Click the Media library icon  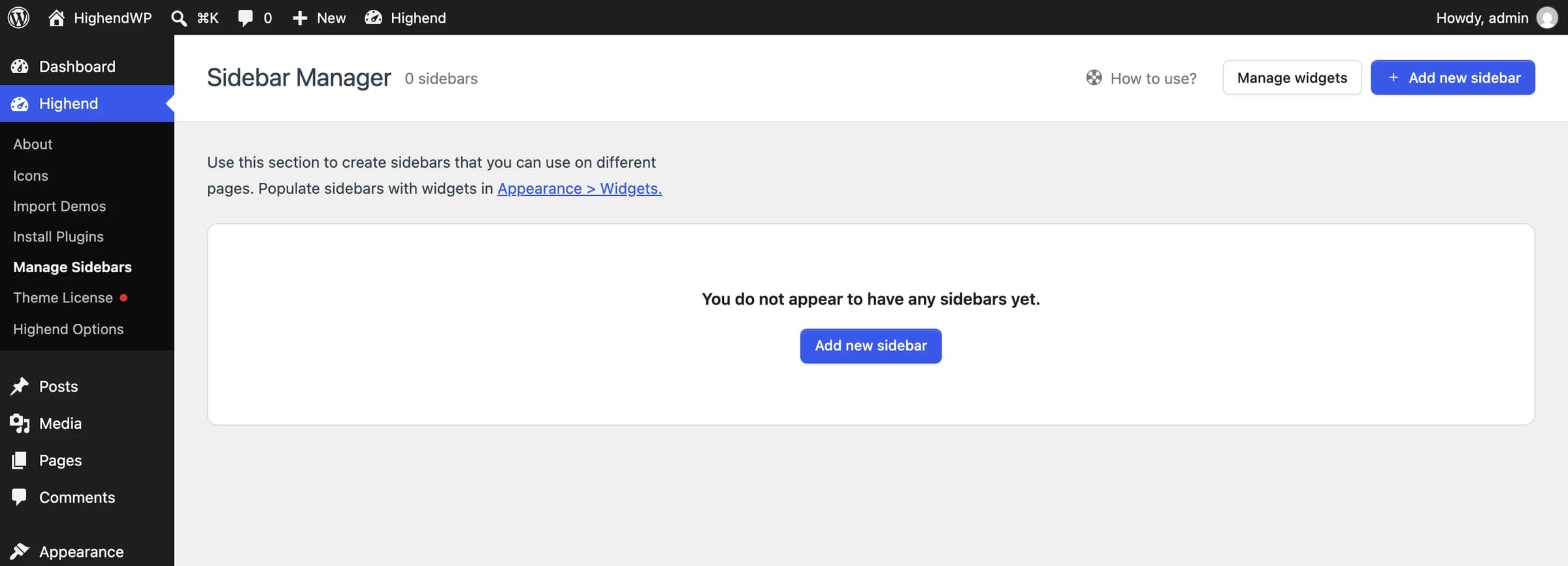(20, 423)
